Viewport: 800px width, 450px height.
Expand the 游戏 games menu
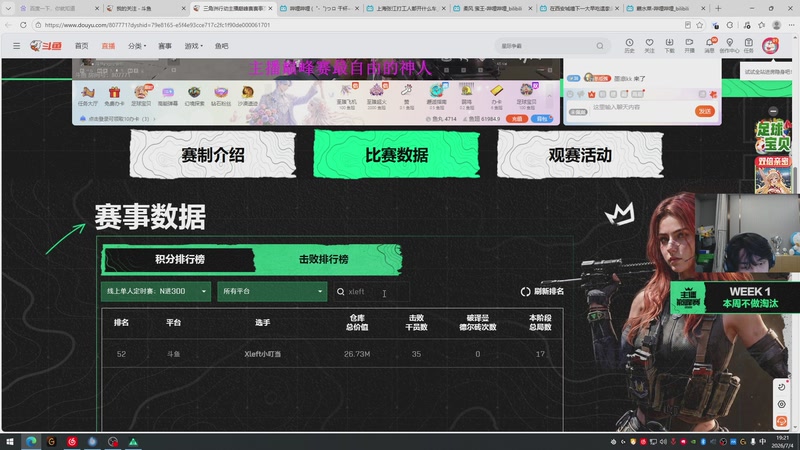coord(193,46)
